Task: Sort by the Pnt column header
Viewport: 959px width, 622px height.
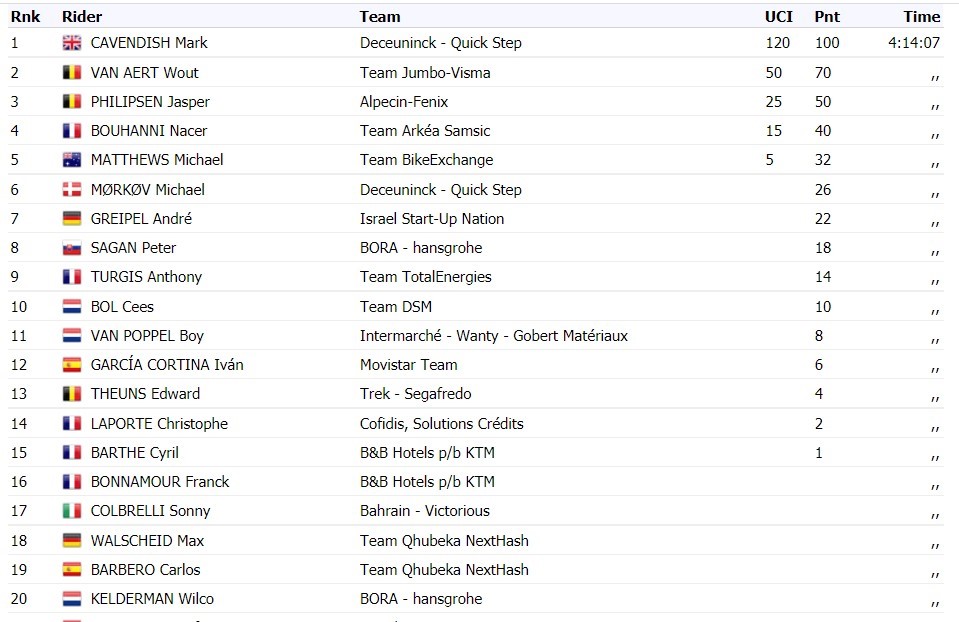Action: (x=827, y=17)
